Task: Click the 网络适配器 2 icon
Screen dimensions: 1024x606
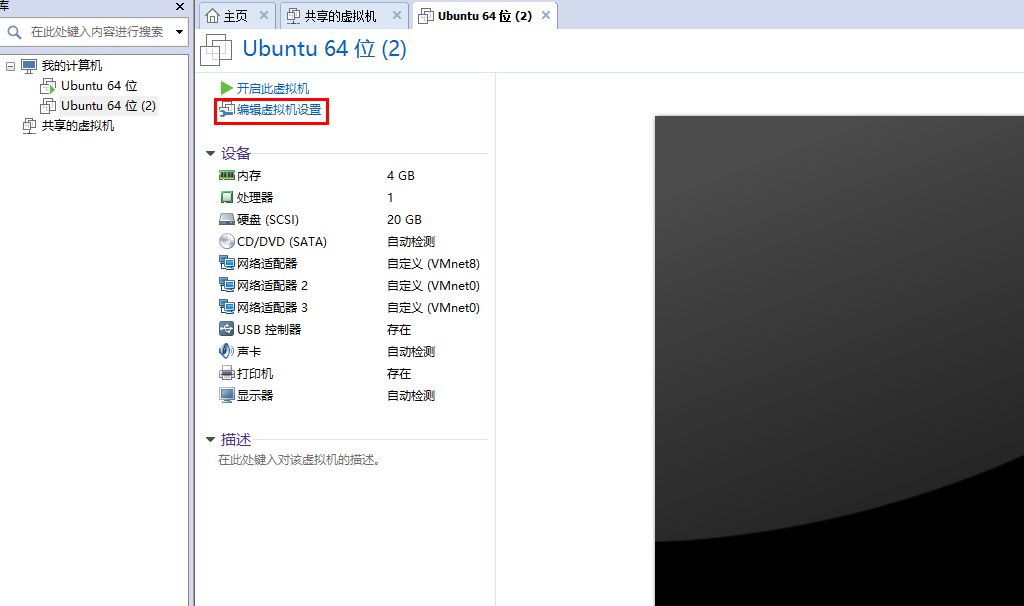Action: (227, 285)
